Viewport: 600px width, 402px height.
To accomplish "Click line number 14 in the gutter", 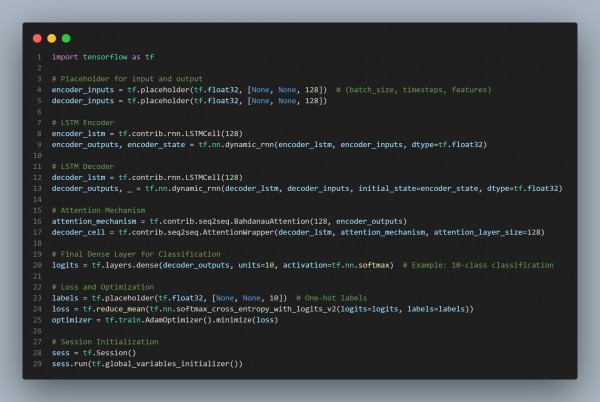I will [37, 200].
